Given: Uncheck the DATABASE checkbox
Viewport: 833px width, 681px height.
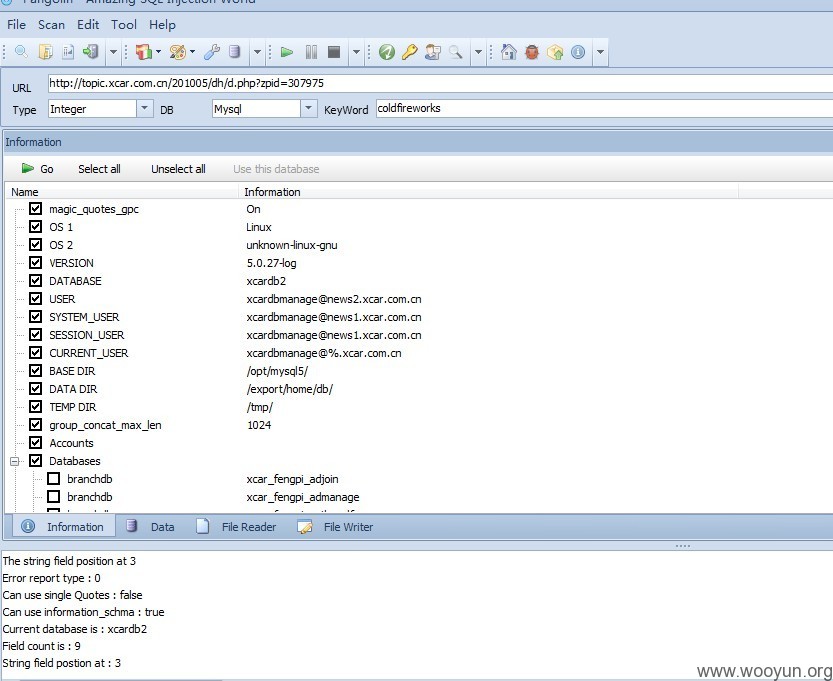Looking at the screenshot, I should click(x=36, y=280).
